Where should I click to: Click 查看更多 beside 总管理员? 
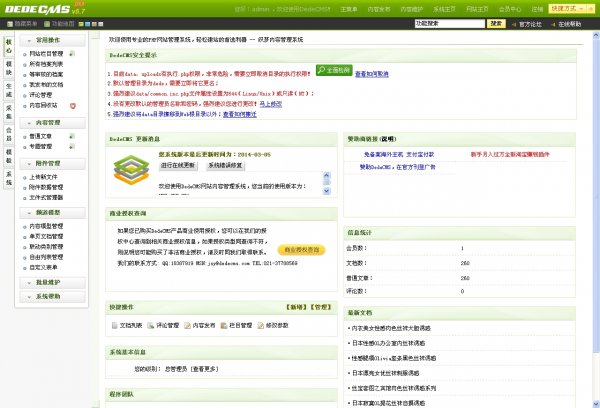click(204, 369)
